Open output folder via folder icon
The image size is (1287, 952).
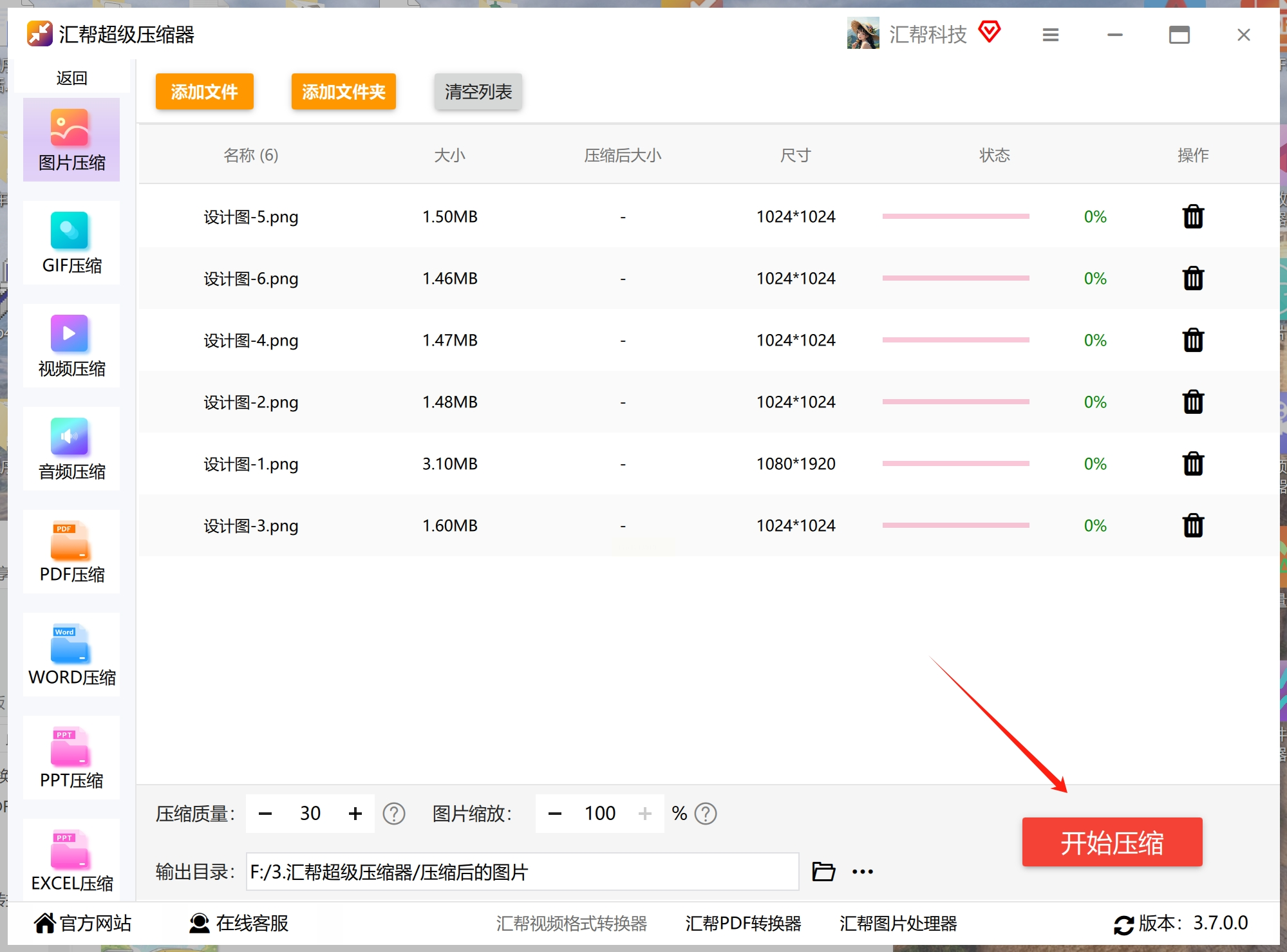823,872
